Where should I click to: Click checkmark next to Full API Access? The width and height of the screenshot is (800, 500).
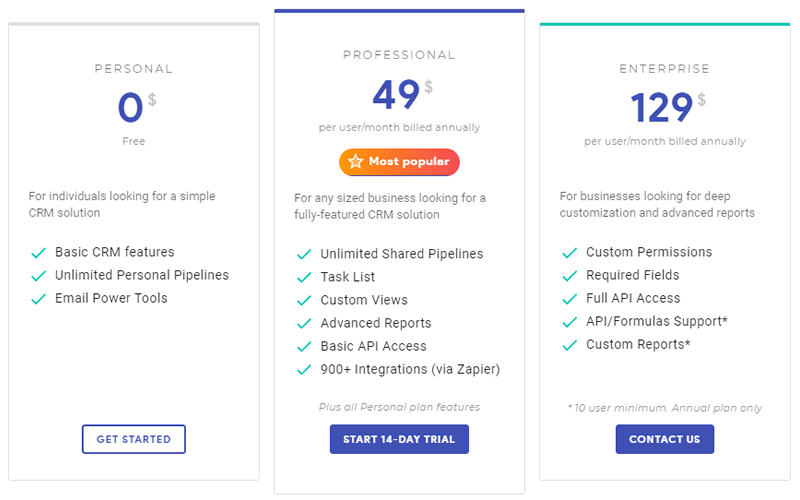(x=570, y=299)
